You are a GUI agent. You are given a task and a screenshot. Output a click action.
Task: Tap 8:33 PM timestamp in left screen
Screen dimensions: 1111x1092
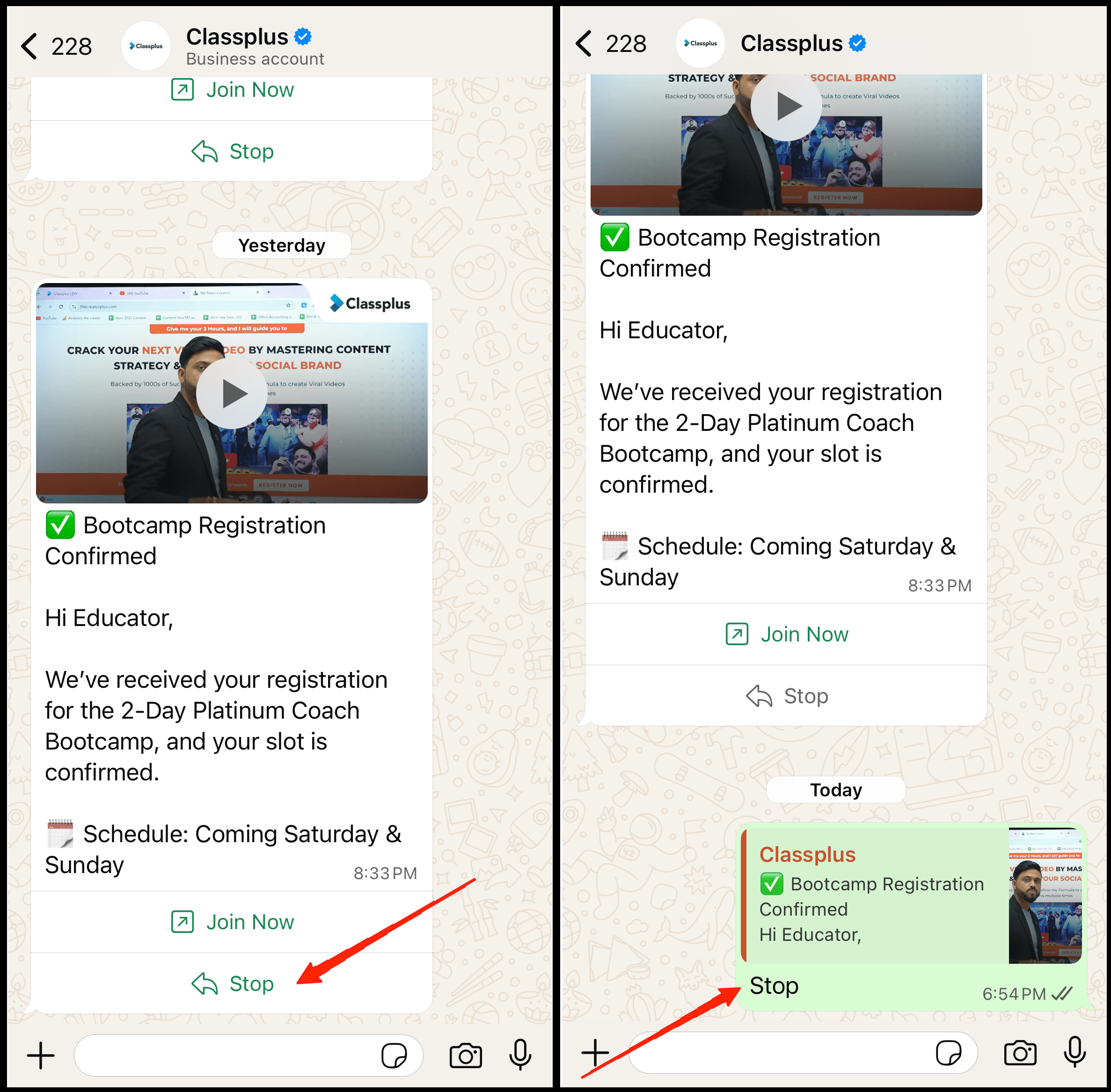[x=386, y=874]
